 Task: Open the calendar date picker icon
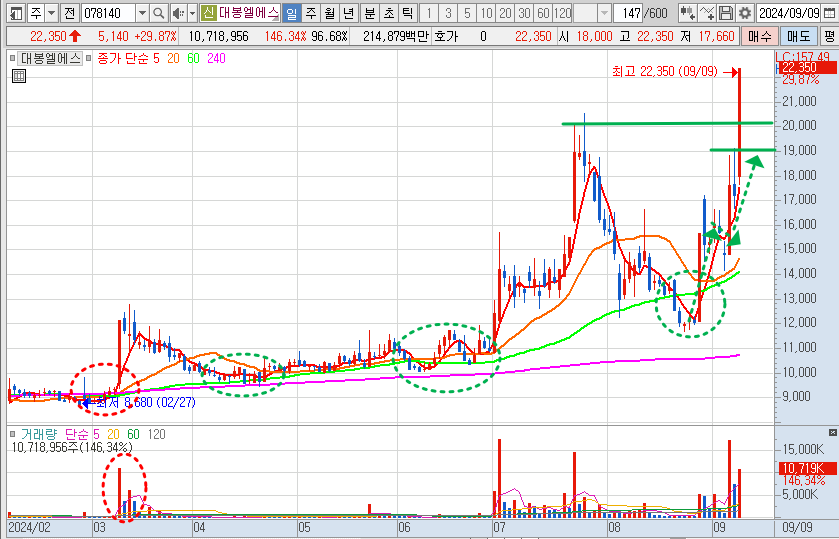click(828, 13)
